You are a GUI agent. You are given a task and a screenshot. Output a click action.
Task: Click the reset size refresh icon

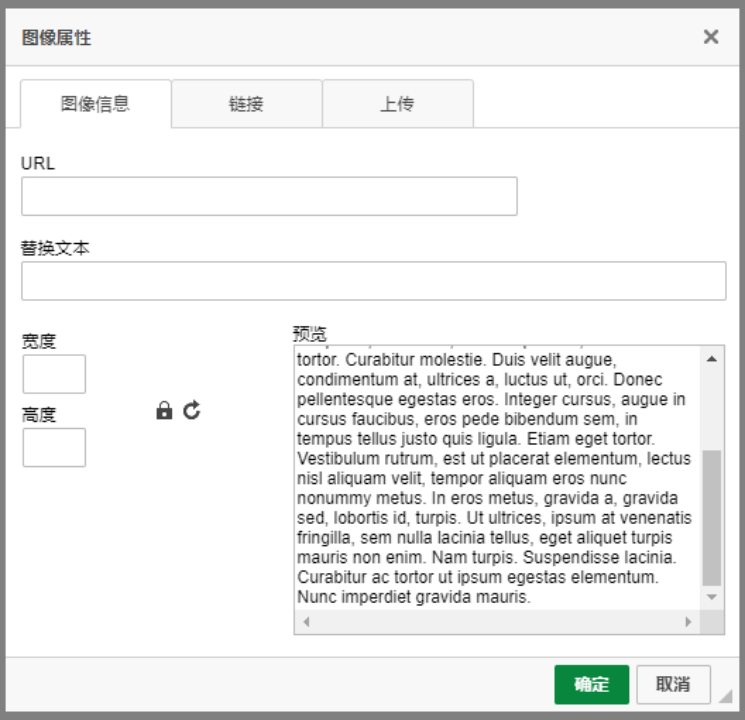[192, 410]
